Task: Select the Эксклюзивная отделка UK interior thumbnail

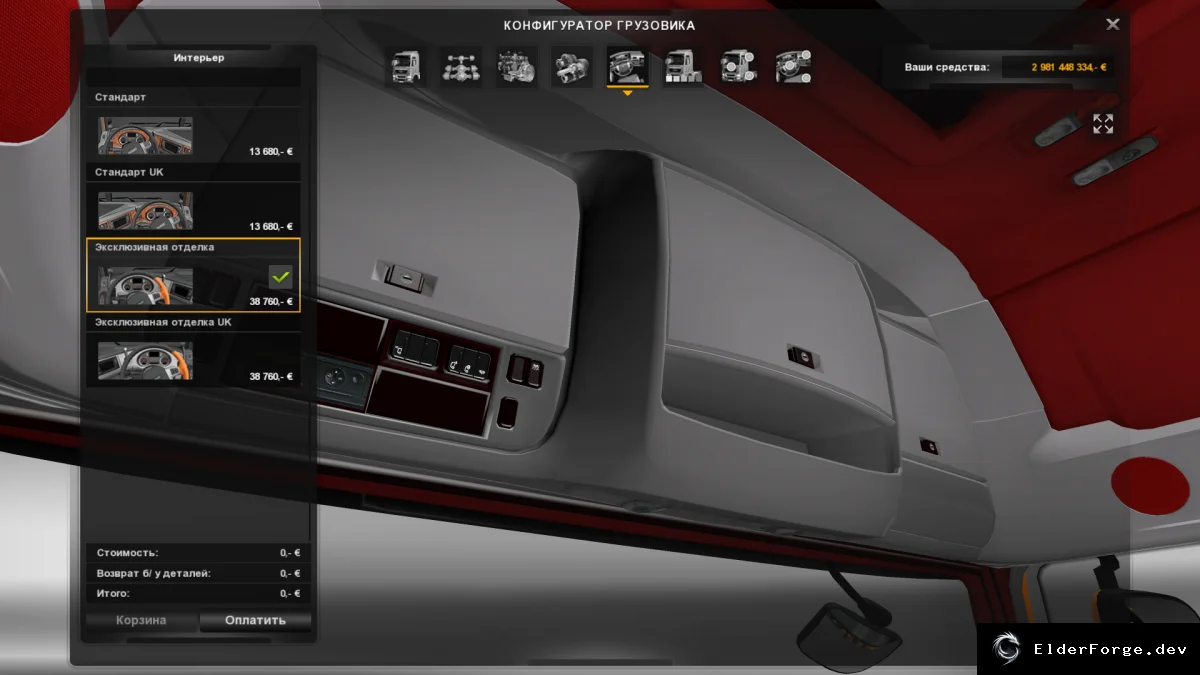Action: click(145, 360)
